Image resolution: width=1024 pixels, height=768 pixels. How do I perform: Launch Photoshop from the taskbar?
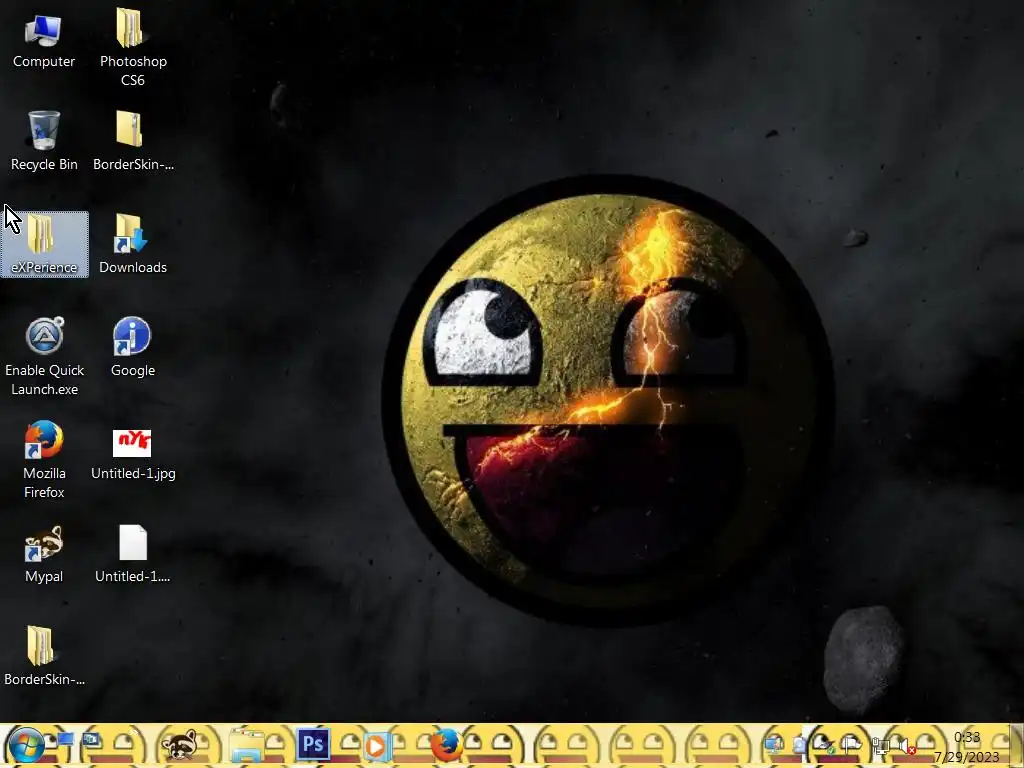(313, 744)
